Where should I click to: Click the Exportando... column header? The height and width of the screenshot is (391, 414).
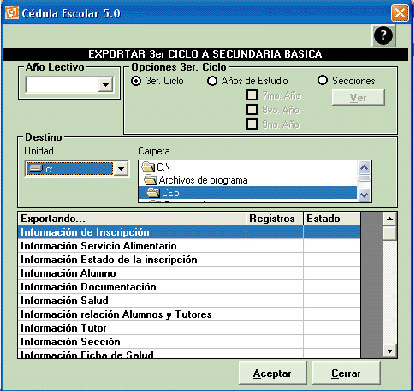[x=132, y=219]
